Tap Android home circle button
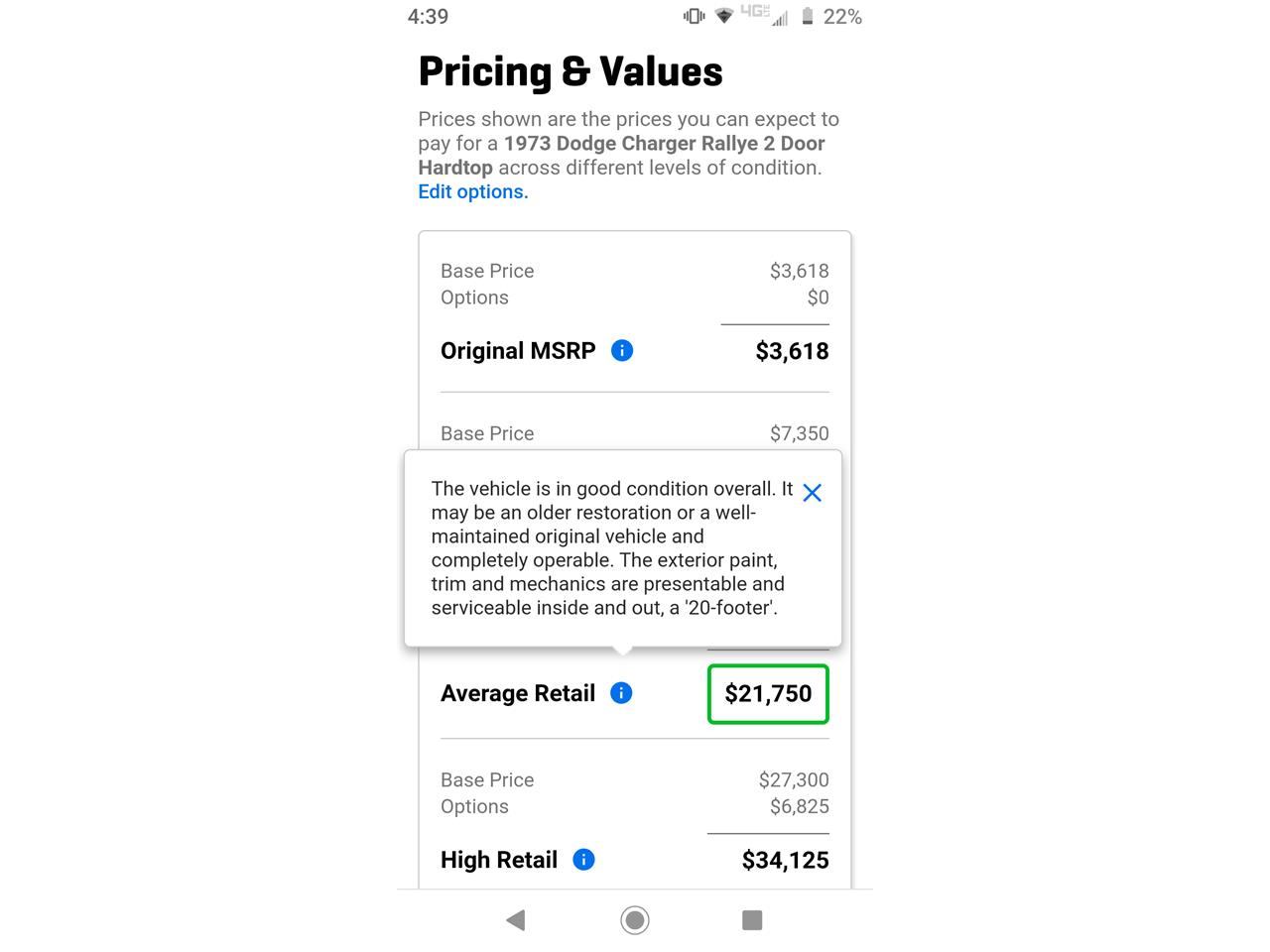Screen dimensions: 1270x952 pyautogui.click(x=635, y=920)
